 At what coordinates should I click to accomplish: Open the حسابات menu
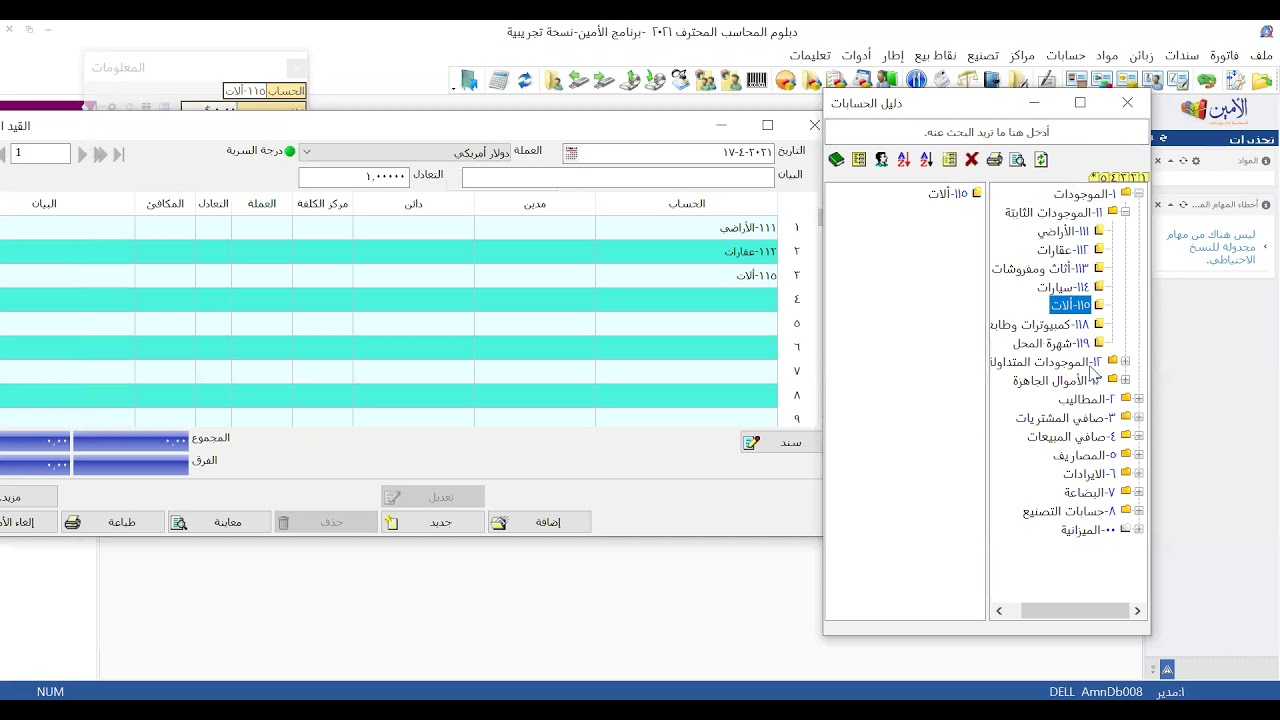click(x=1066, y=56)
